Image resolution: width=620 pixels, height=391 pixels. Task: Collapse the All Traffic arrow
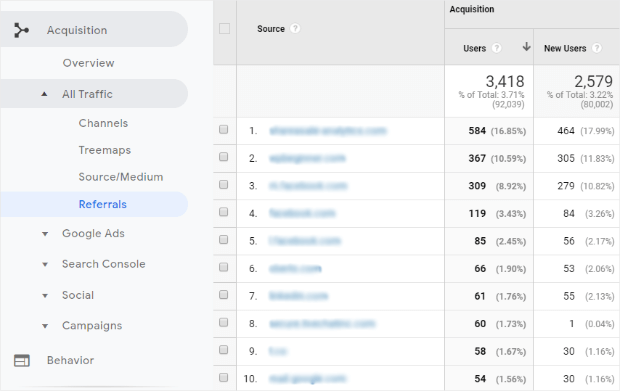44,94
